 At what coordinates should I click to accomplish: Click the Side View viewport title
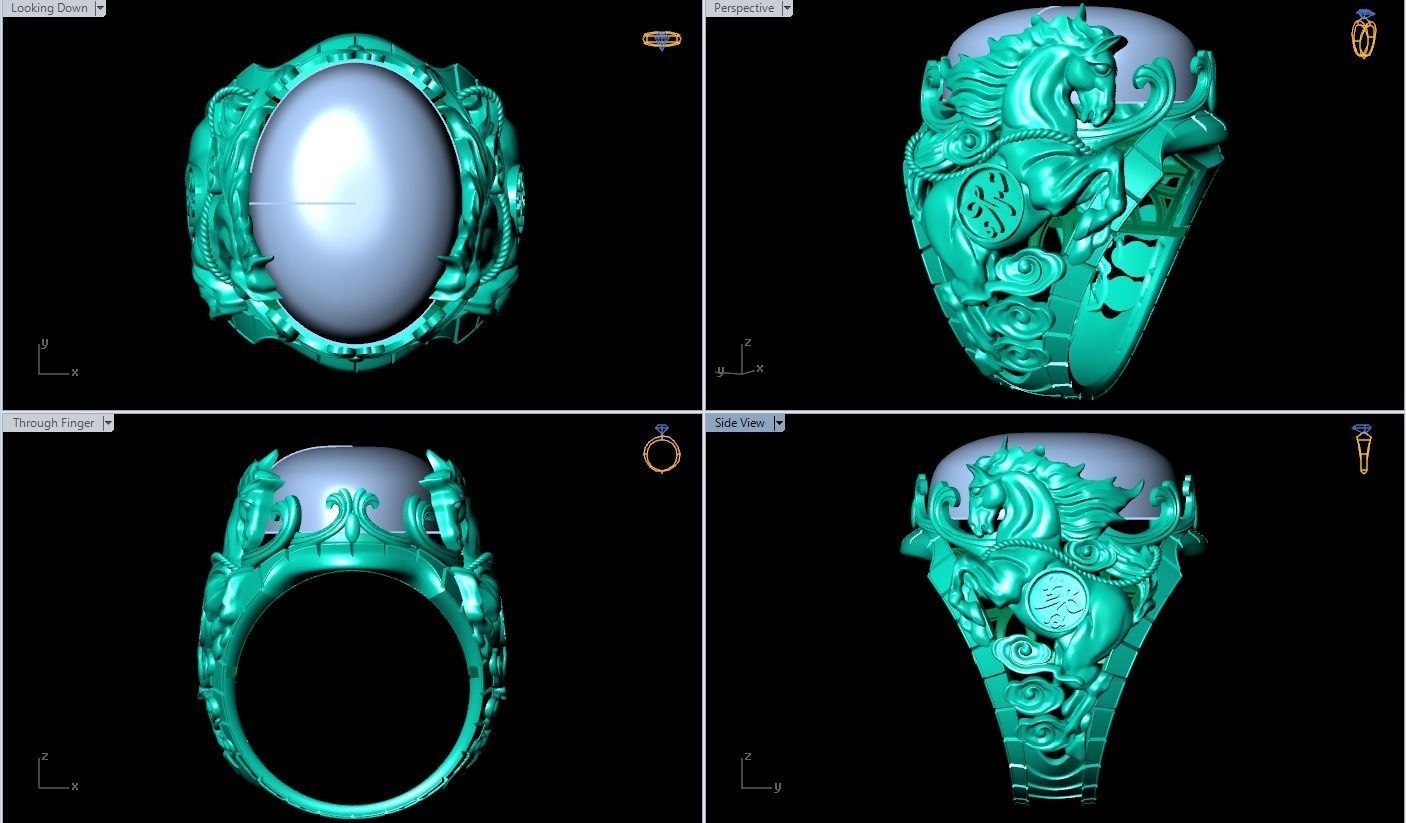(739, 423)
